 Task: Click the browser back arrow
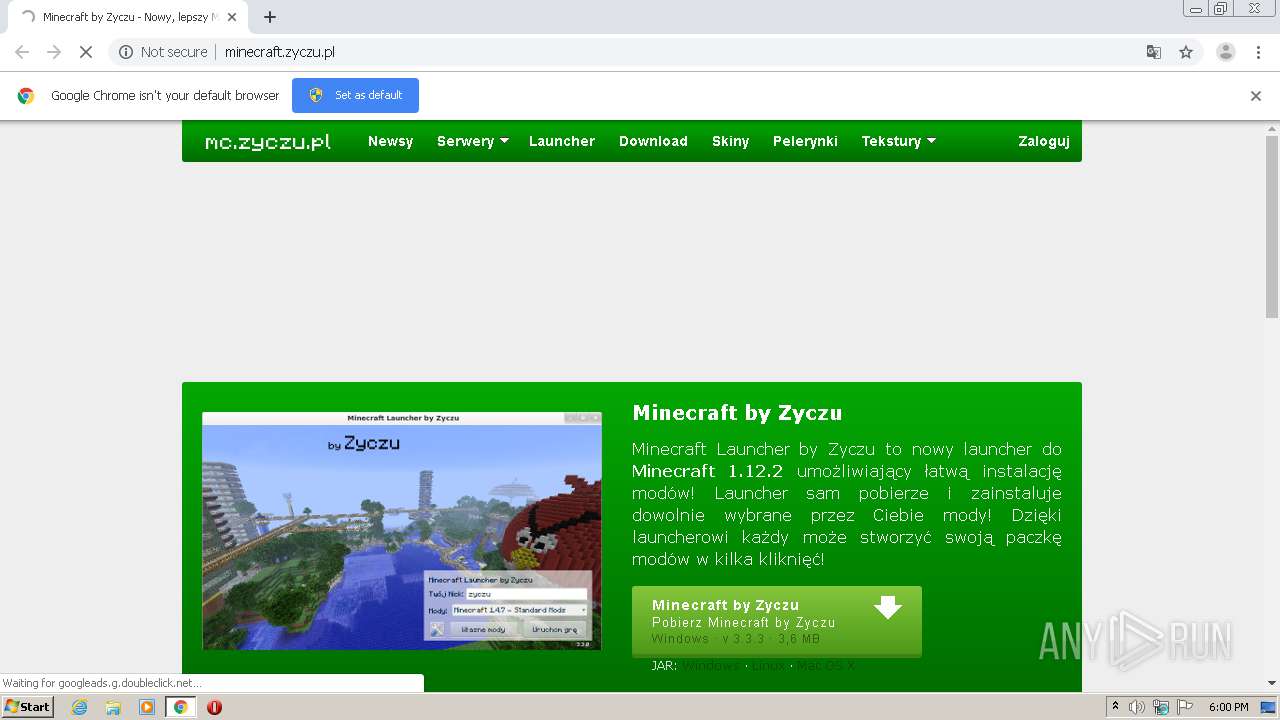point(22,52)
